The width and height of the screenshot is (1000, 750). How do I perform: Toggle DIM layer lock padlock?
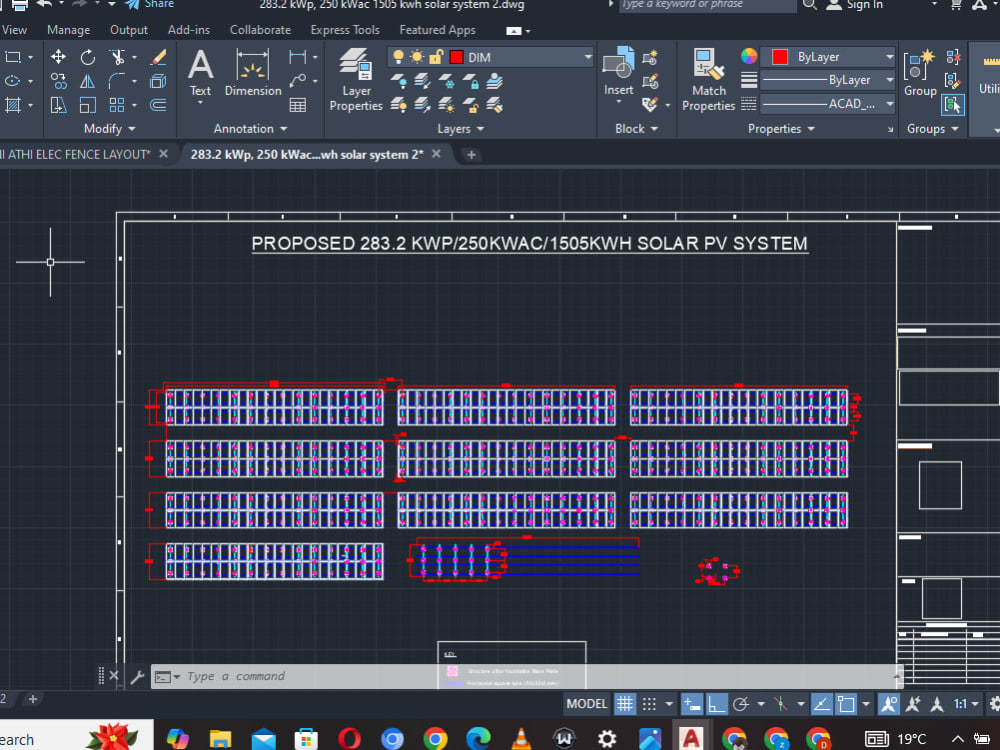[436, 57]
